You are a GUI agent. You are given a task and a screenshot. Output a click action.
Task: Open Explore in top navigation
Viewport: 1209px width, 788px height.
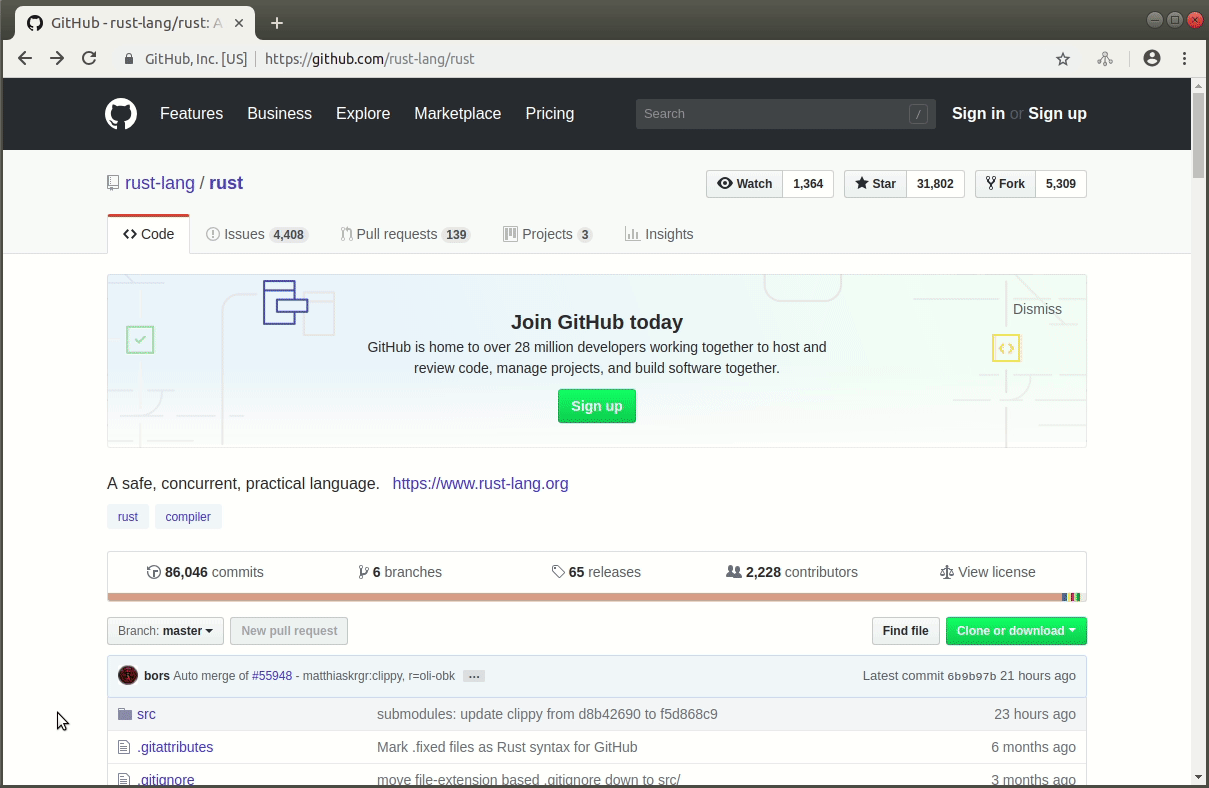click(363, 114)
